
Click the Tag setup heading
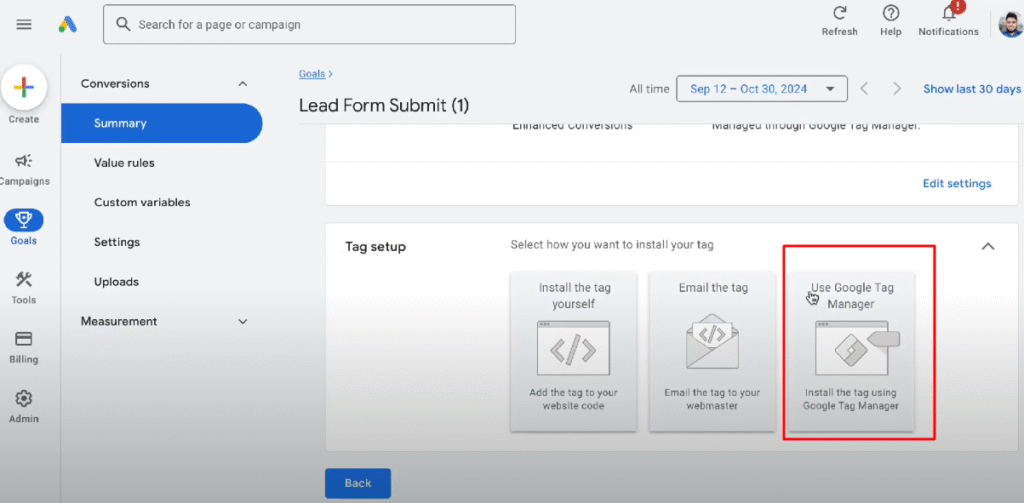376,248
